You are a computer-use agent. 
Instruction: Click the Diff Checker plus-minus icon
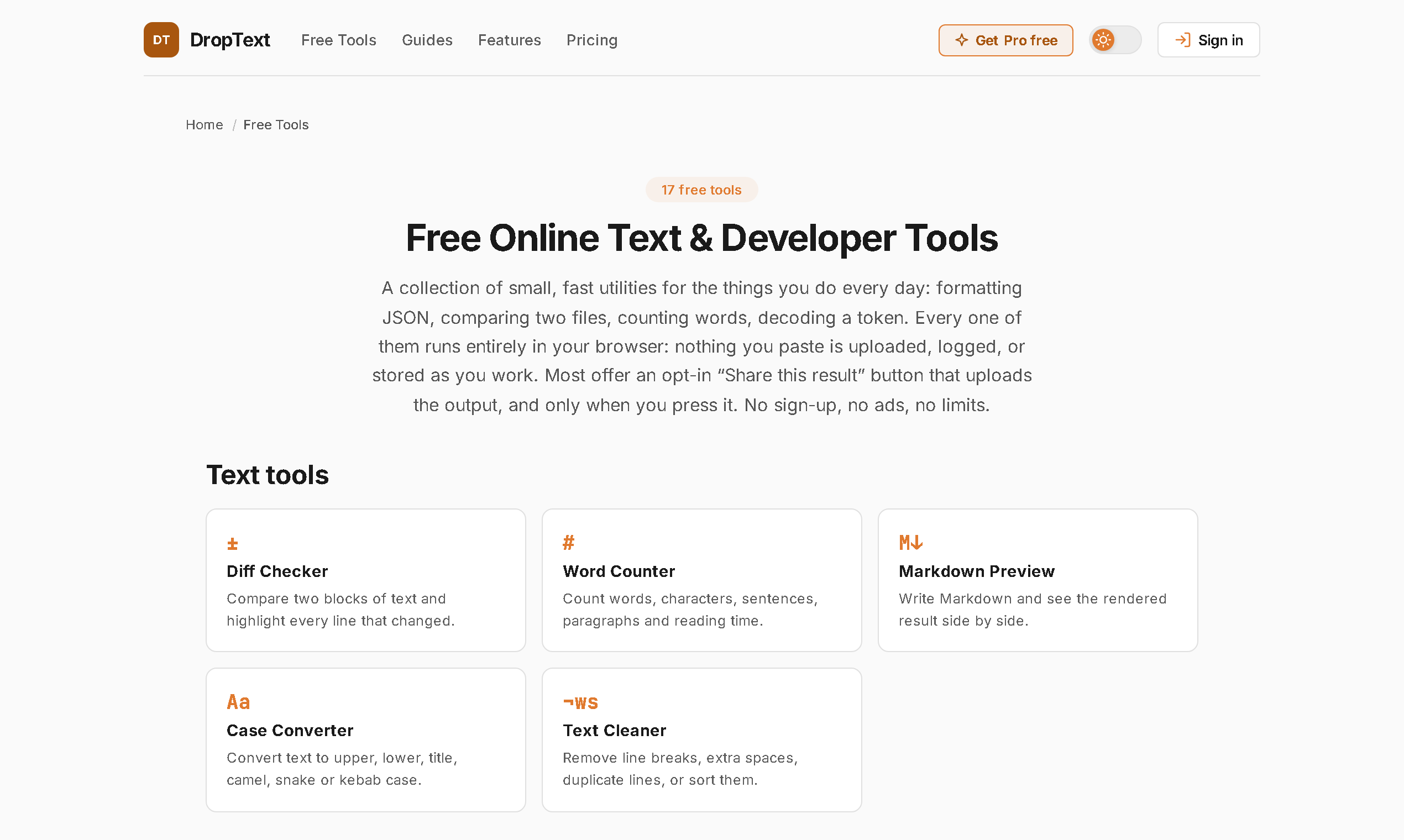point(232,544)
